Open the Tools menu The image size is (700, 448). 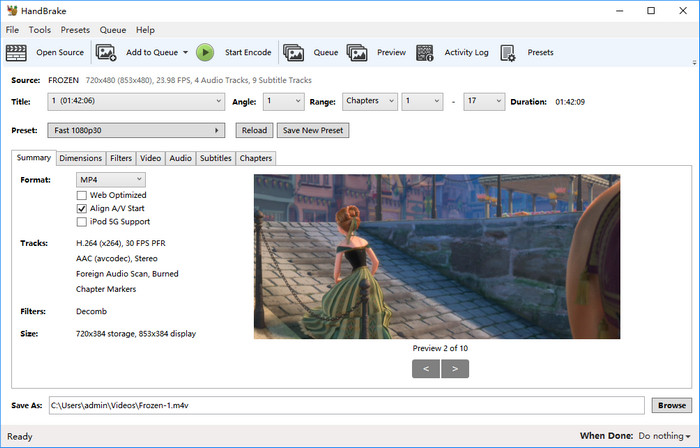(x=40, y=30)
